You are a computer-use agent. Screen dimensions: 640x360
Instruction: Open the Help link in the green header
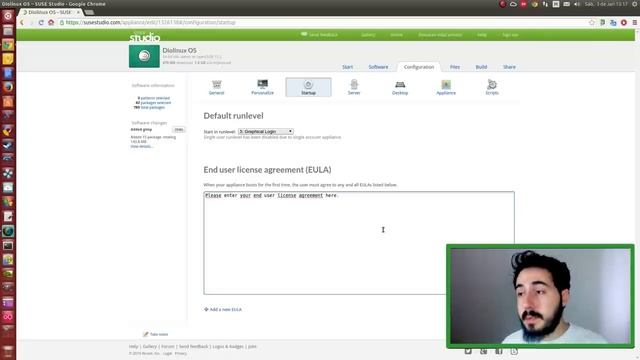point(482,35)
